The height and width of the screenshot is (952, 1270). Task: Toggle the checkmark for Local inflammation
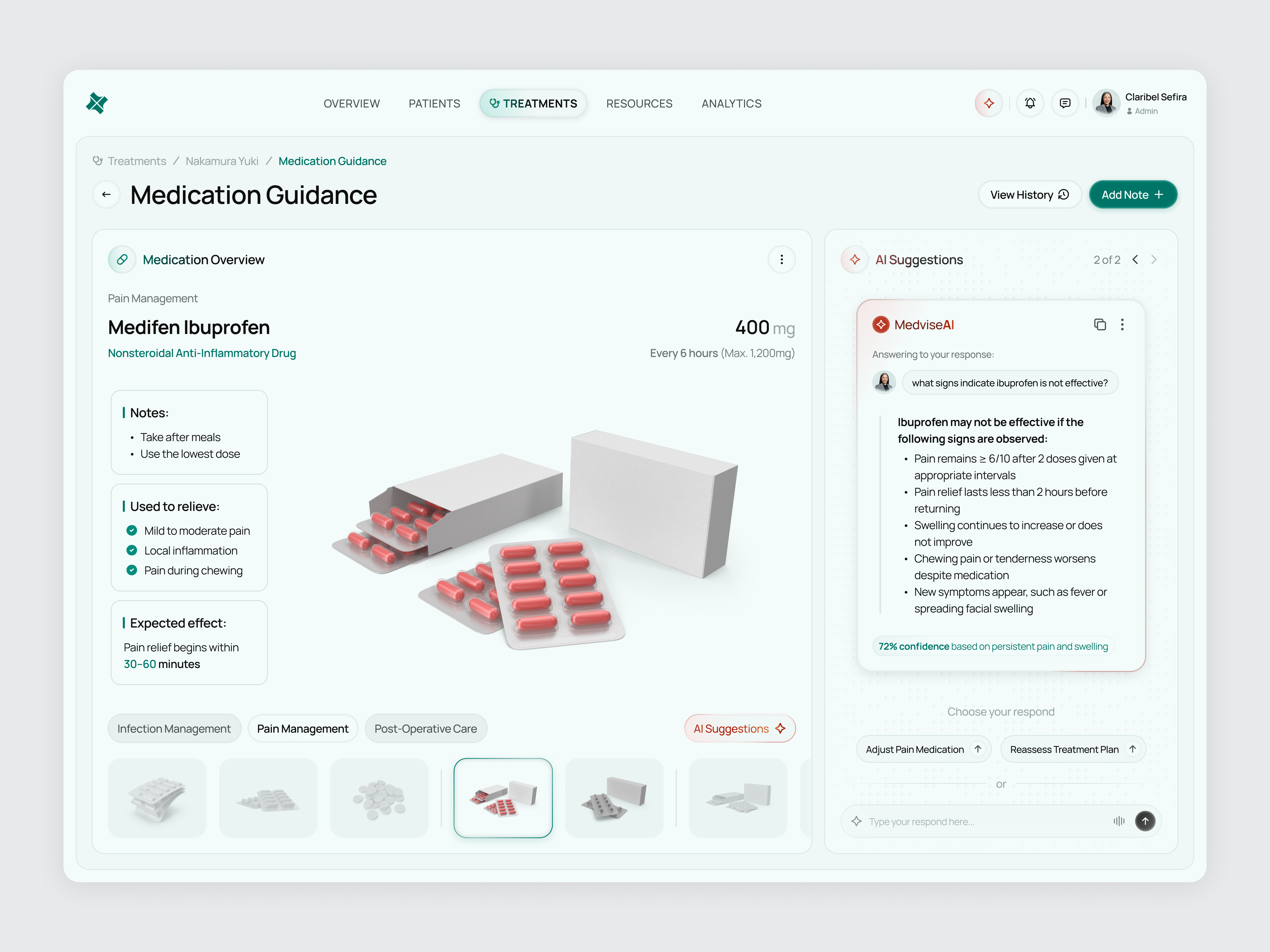[131, 550]
